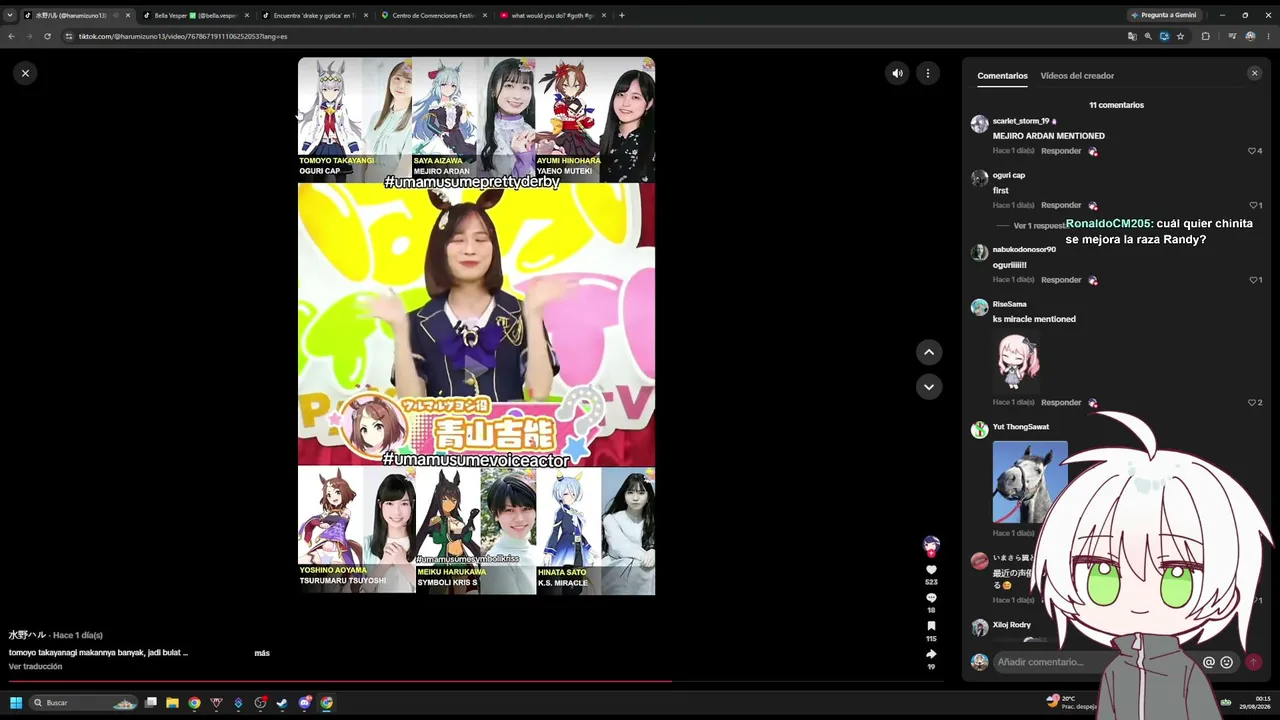Image resolution: width=1280 pixels, height=720 pixels.
Task: Switch to the 'what would you do?' tab
Action: [552, 15]
